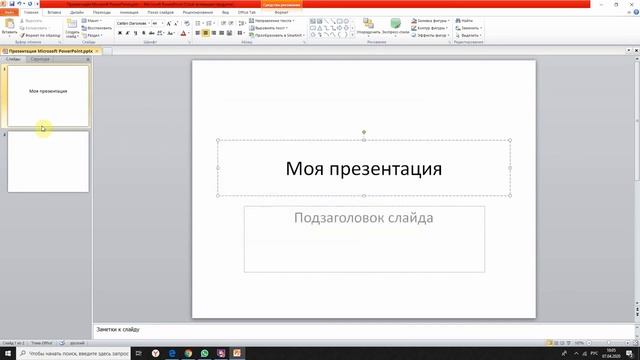Switch to the Insert (Вставка) tab
This screenshot has height=360, width=640.
pos(54,13)
